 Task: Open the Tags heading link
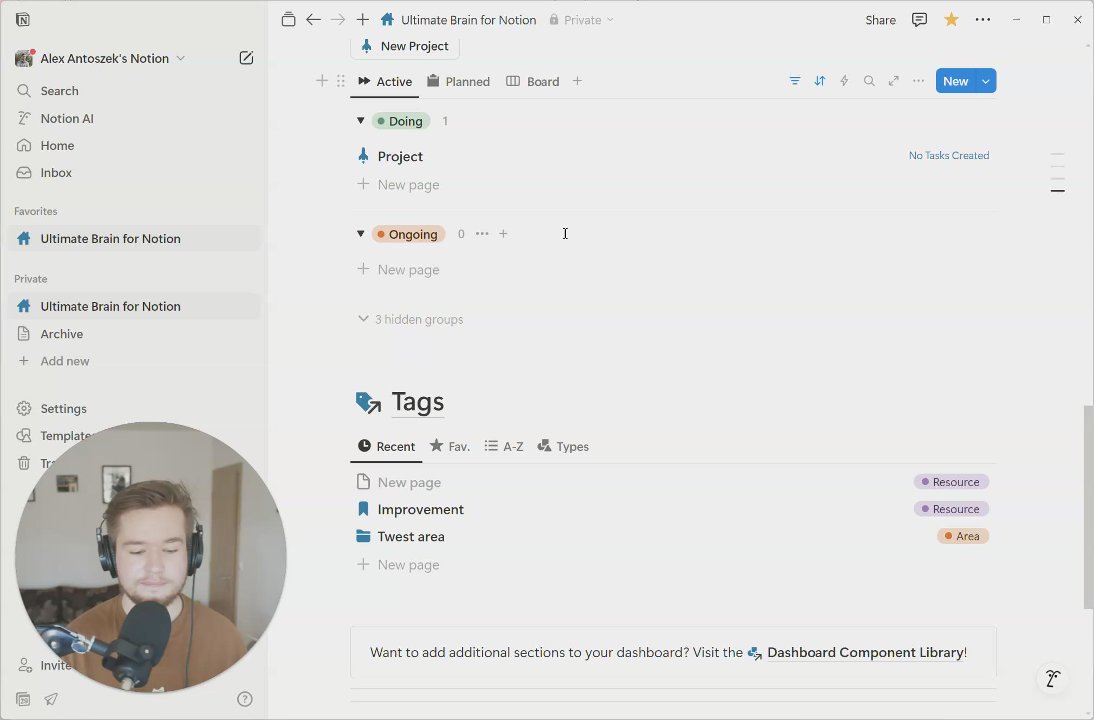point(417,402)
